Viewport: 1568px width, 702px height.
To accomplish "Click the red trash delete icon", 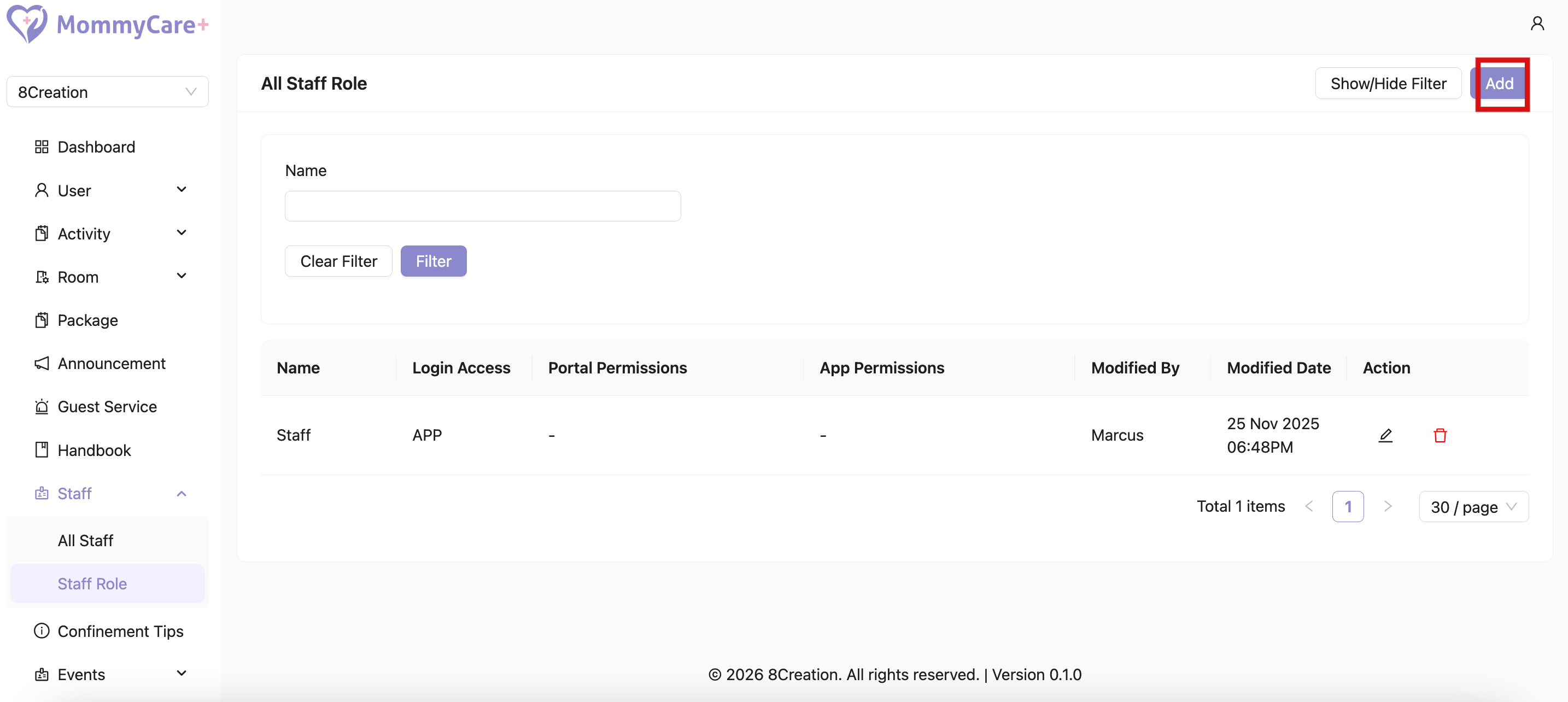I will pos(1440,435).
